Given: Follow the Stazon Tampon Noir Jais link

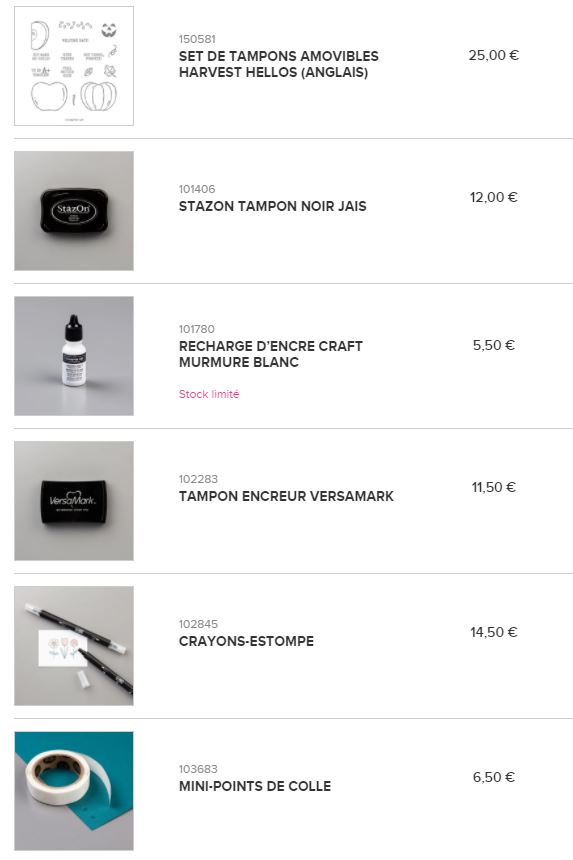Looking at the screenshot, I should [x=273, y=206].
